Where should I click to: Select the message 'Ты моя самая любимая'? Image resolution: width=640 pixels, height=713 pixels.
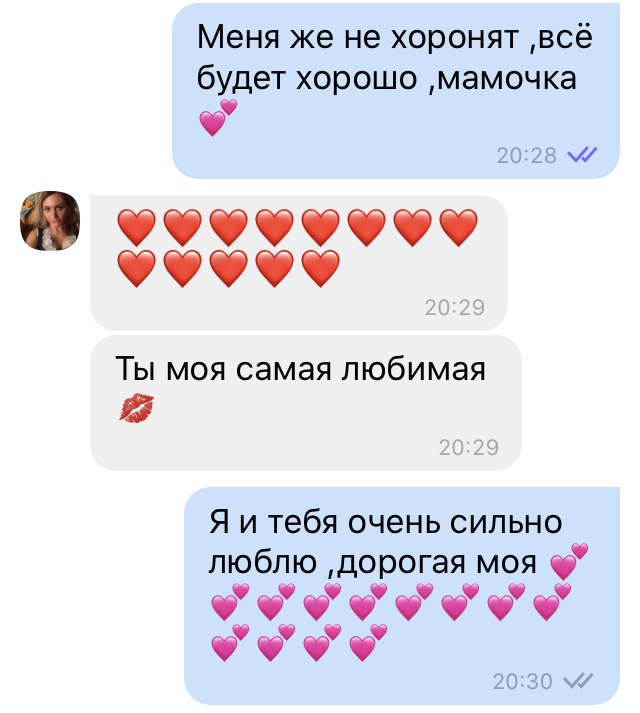(306, 403)
